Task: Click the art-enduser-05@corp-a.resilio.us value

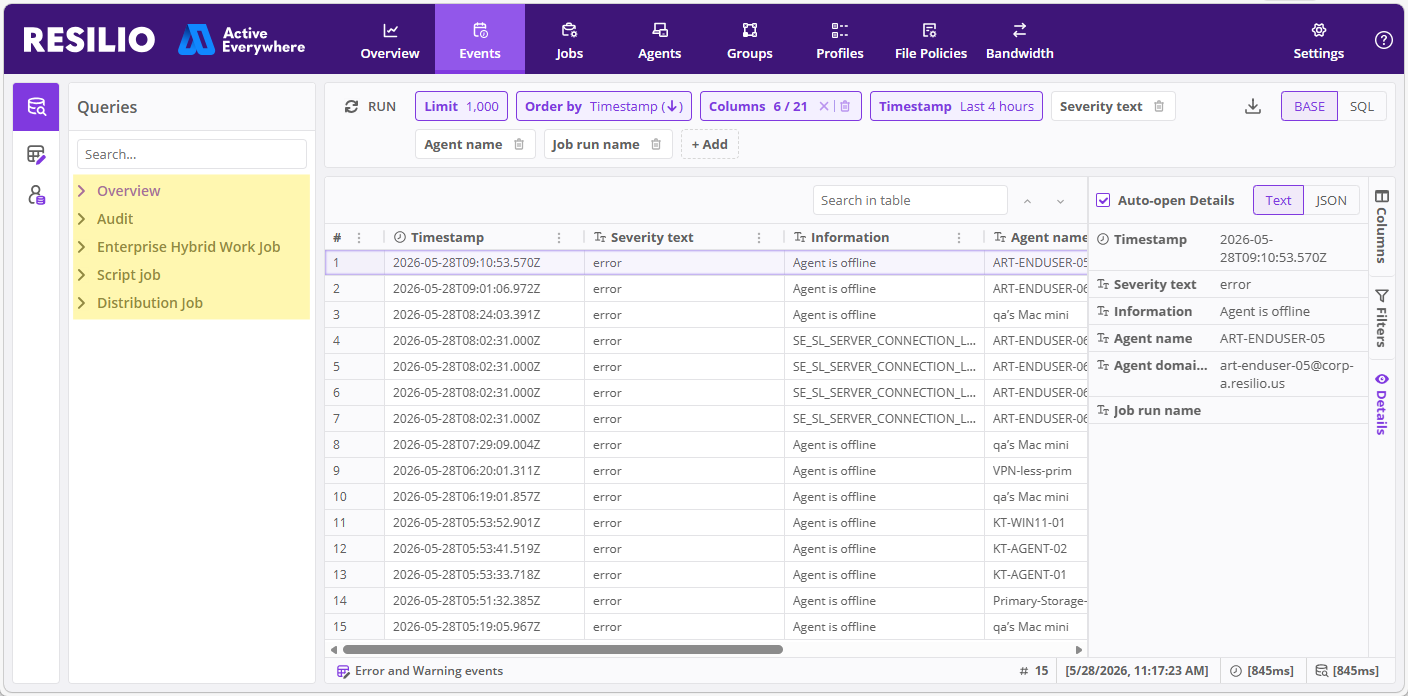Action: click(x=1286, y=373)
